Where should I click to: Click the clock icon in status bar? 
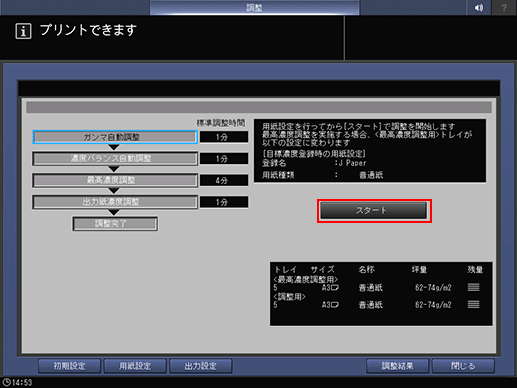pos(6,382)
